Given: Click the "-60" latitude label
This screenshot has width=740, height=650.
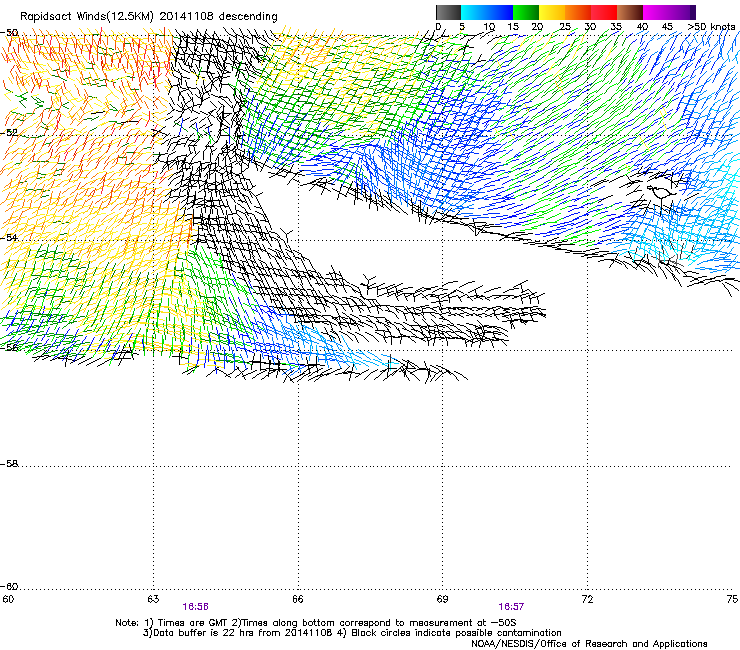Looking at the screenshot, I should 9,586.
